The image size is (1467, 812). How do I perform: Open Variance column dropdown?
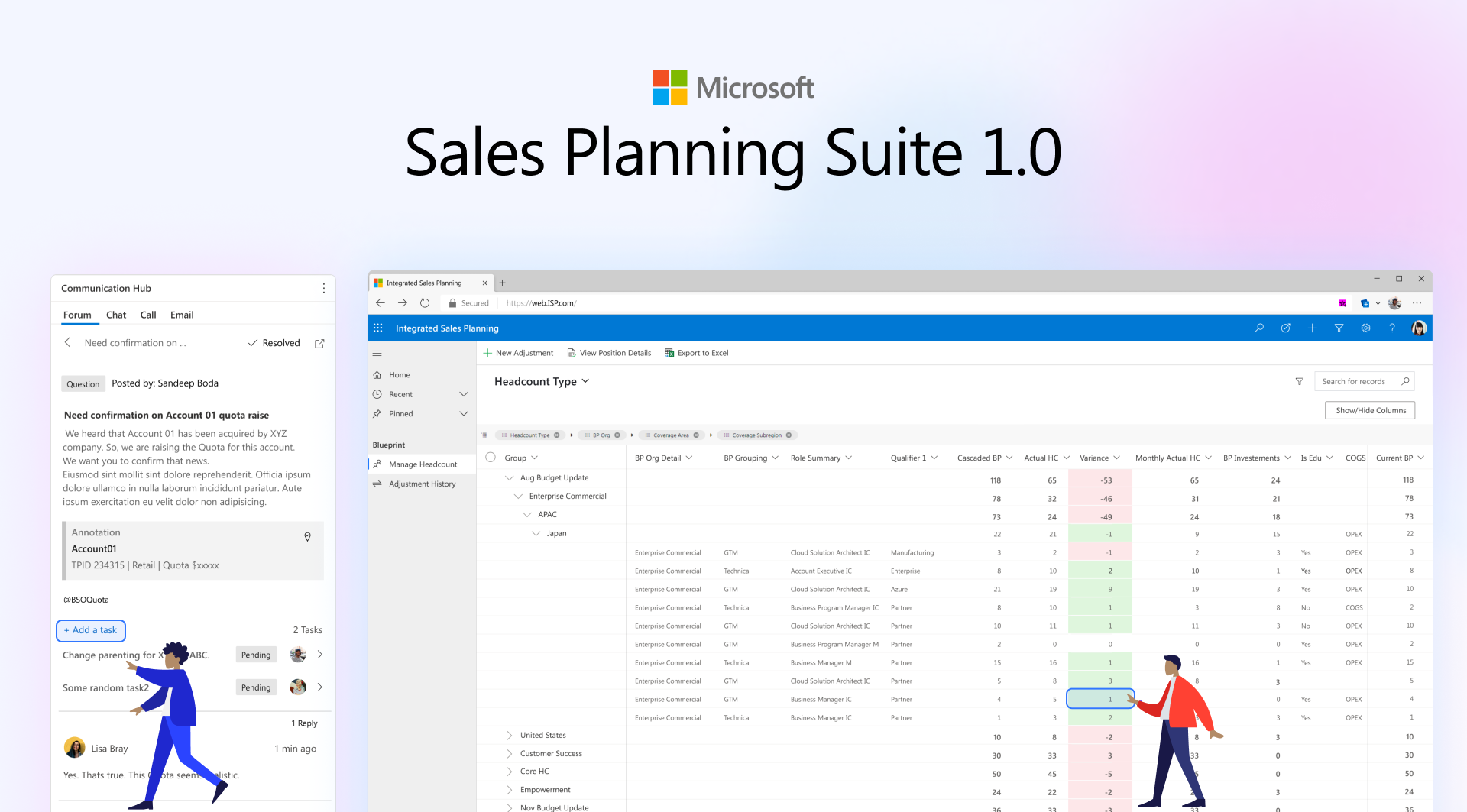[1117, 458]
